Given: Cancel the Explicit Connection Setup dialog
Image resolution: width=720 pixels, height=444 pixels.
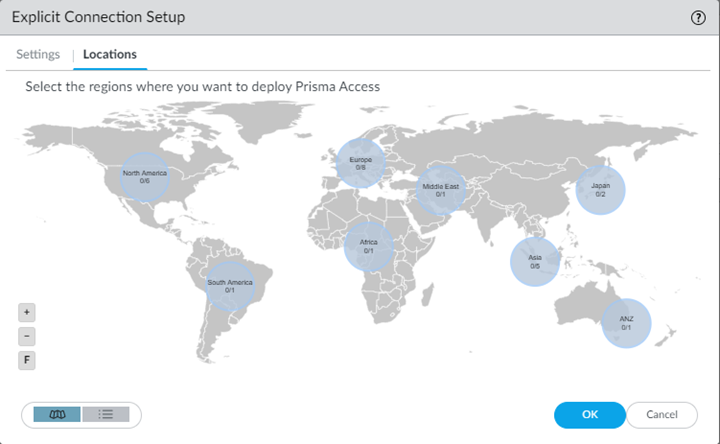Looking at the screenshot, I should click(x=662, y=414).
